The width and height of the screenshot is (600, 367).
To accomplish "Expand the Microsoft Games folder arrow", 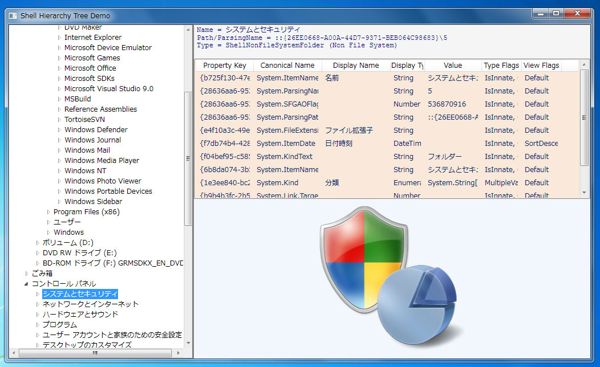I will click(59, 58).
